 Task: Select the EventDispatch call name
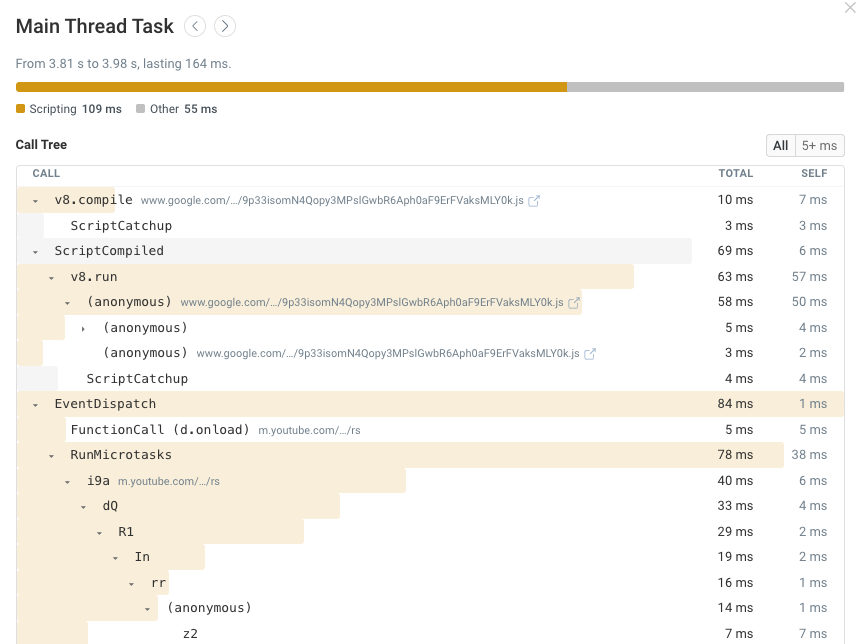pyautogui.click(x=105, y=404)
